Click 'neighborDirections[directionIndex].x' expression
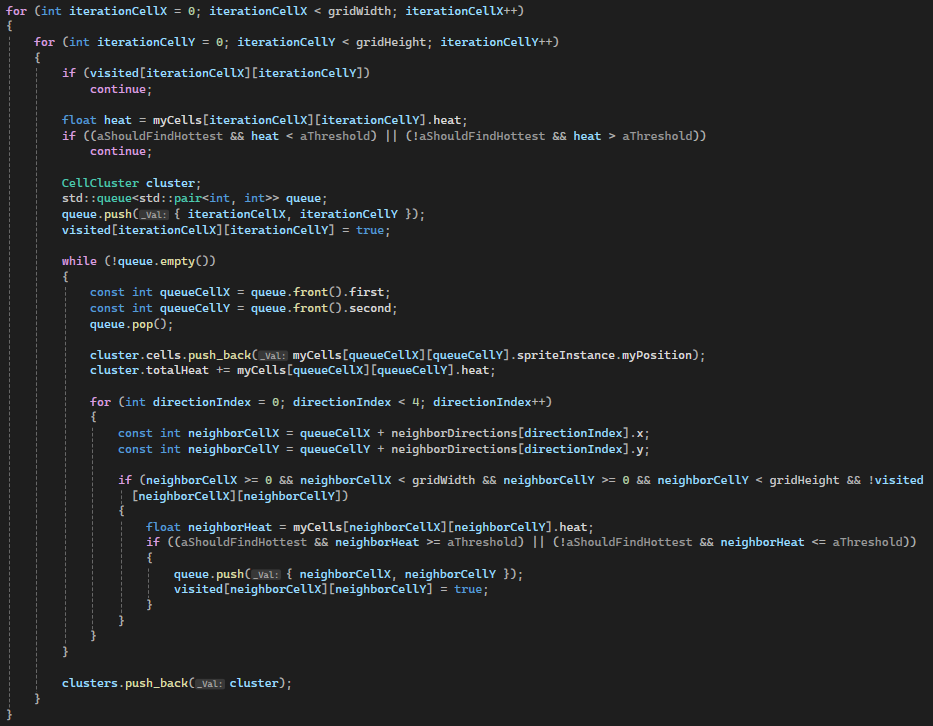The width and height of the screenshot is (933, 726). click(x=517, y=433)
